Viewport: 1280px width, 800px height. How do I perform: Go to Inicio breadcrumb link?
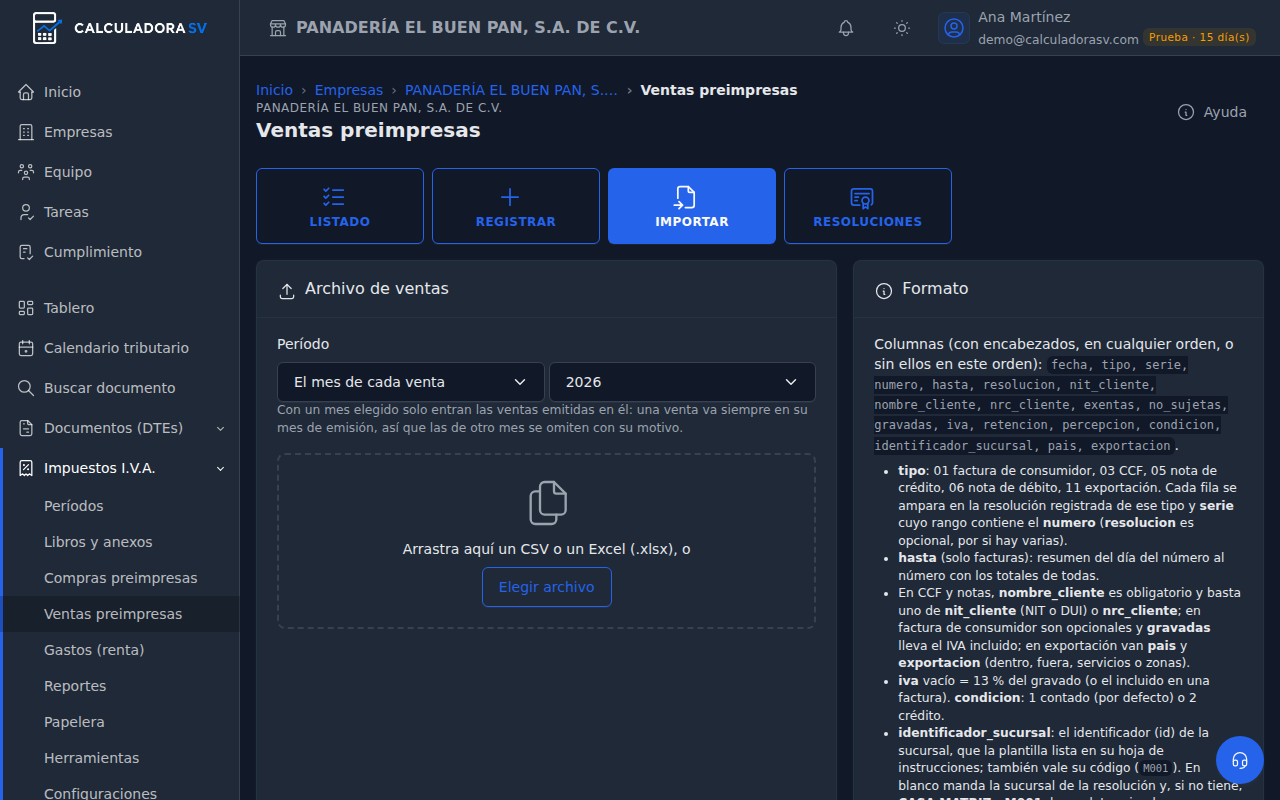[275, 90]
